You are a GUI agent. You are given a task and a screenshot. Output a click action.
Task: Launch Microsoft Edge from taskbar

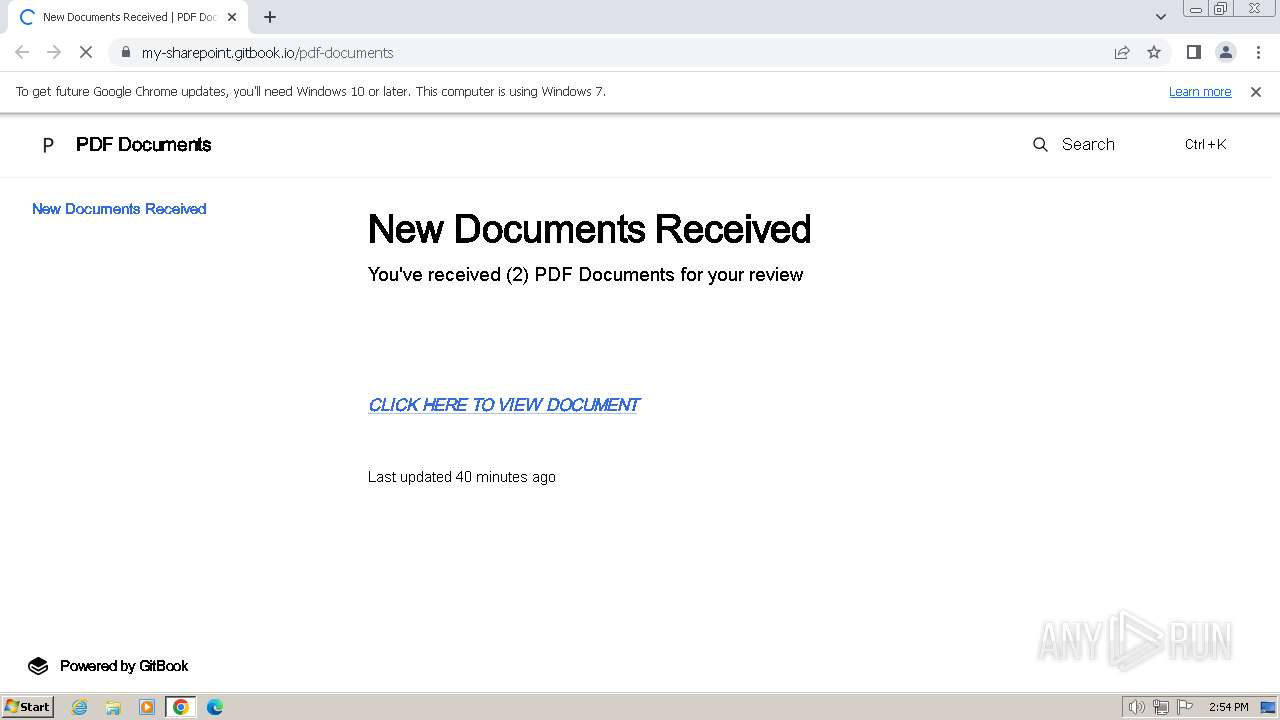tap(215, 707)
